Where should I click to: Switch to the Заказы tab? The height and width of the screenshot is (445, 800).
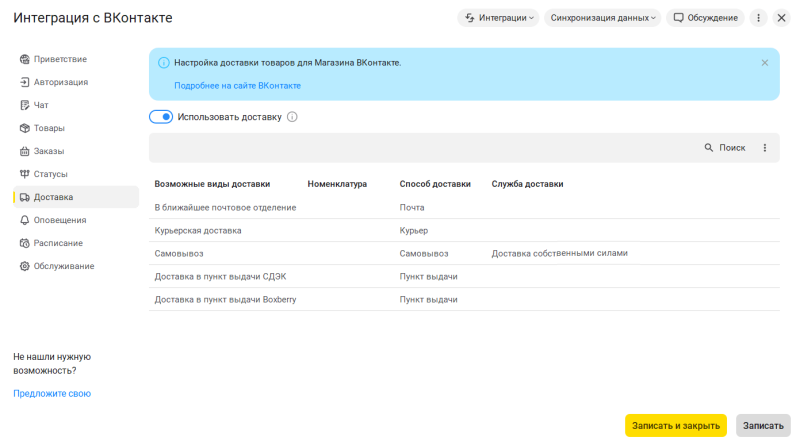click(x=49, y=151)
